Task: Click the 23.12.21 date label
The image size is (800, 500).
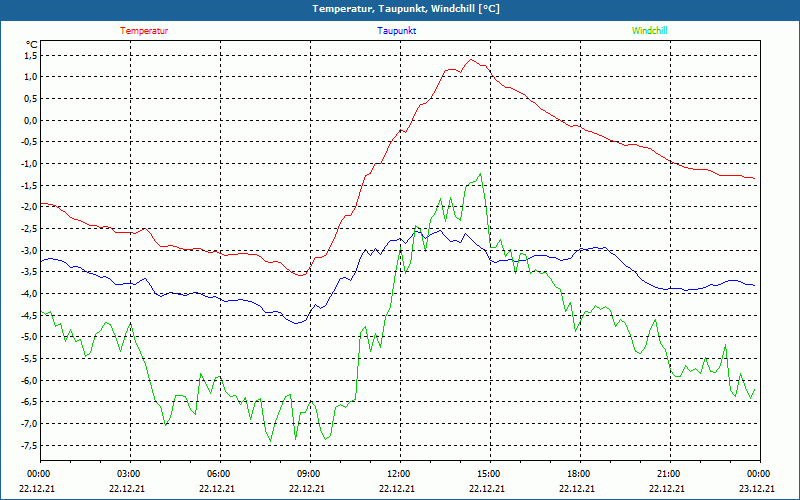Action: 758,489
